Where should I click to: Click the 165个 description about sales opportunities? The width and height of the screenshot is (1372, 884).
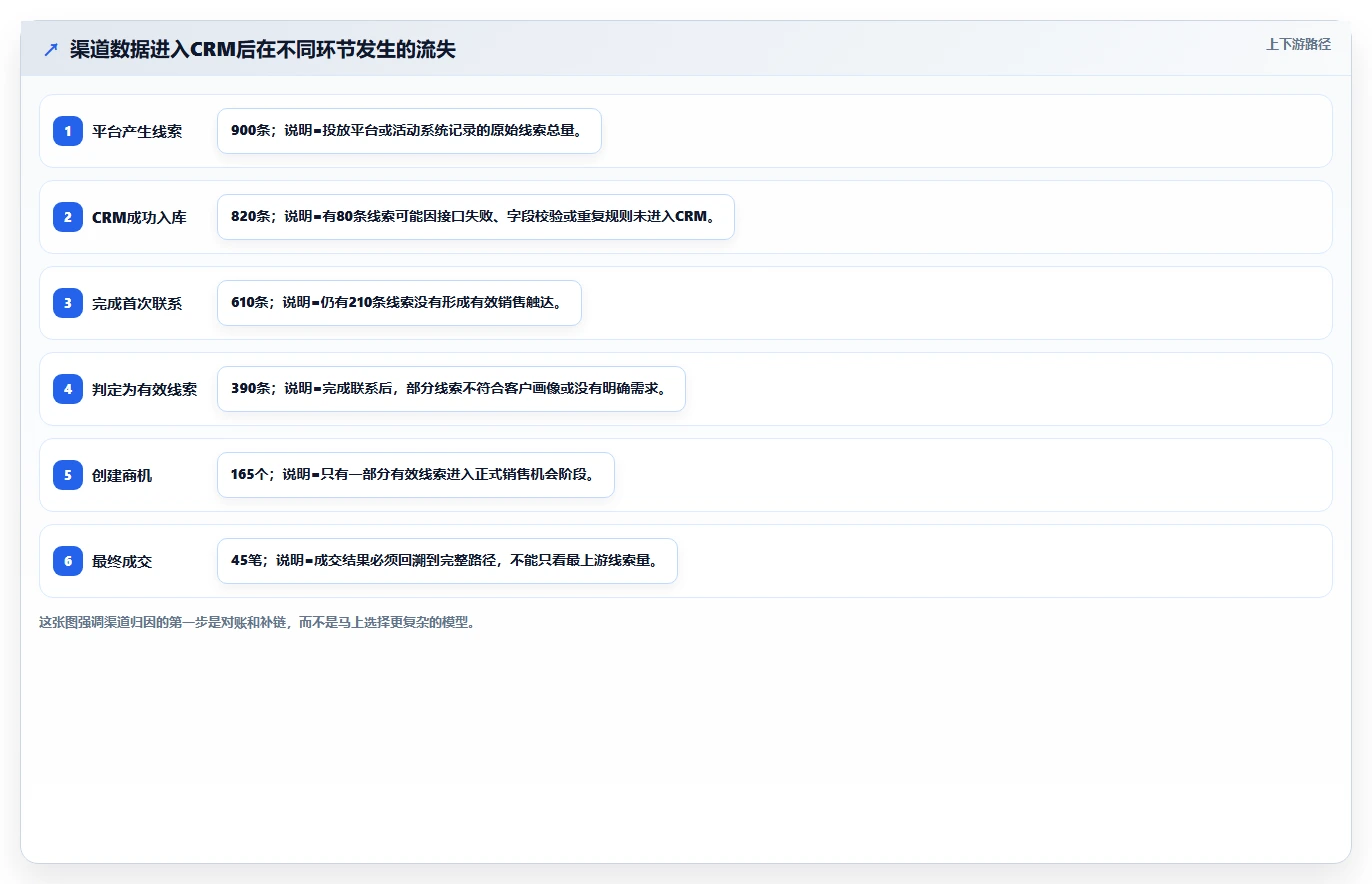[x=416, y=475]
